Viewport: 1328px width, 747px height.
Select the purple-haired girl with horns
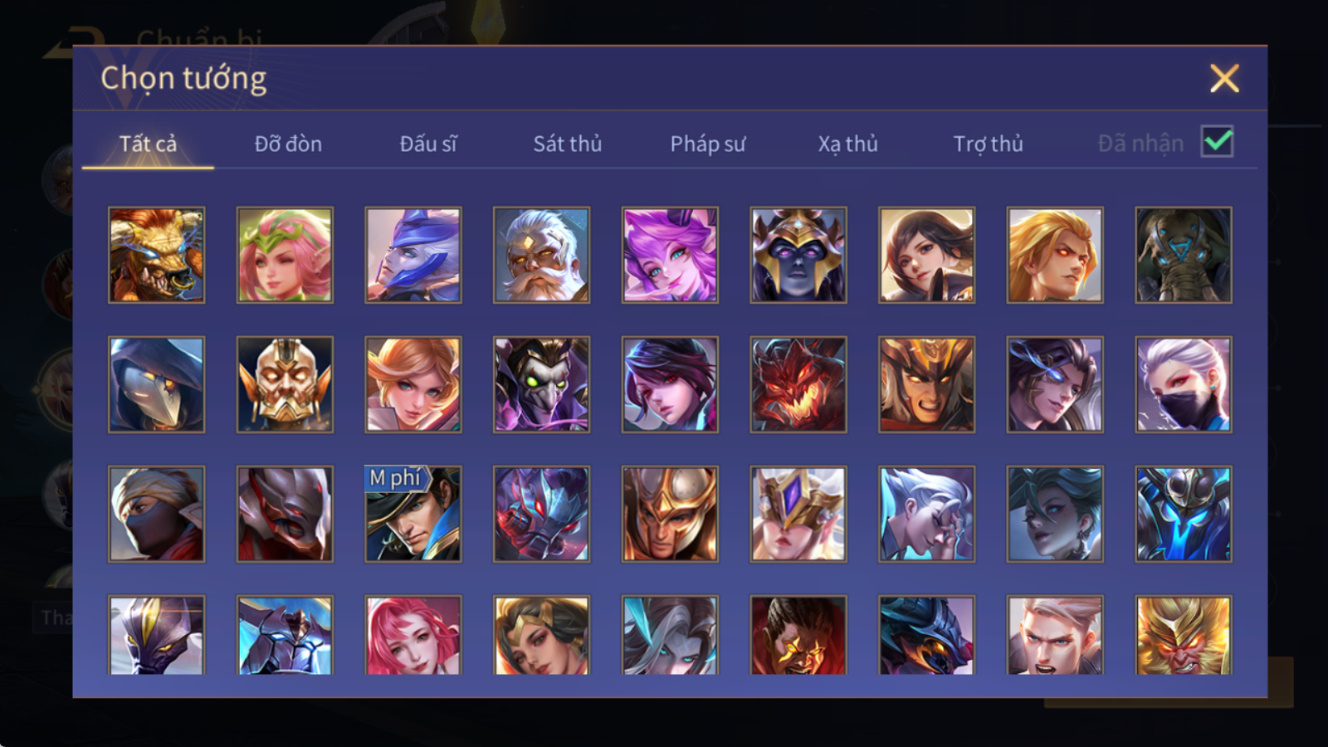pos(670,255)
